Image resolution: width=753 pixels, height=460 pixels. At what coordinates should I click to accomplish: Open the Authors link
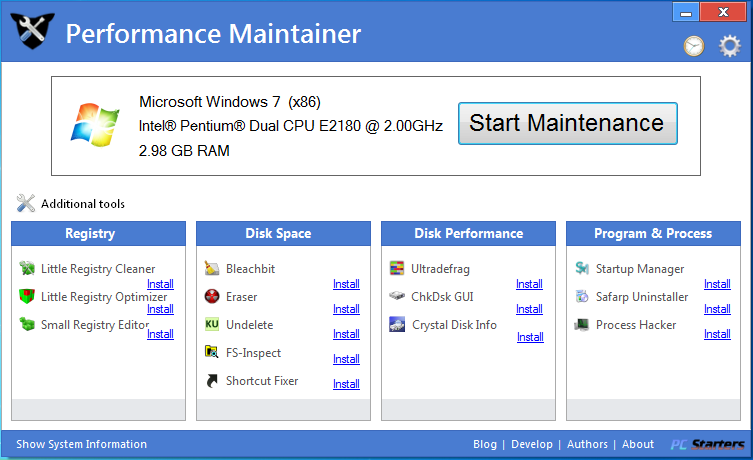[587, 444]
